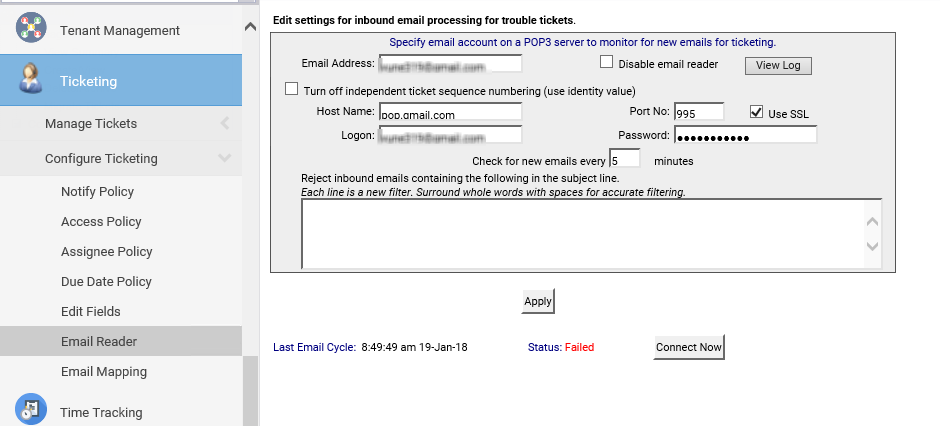The height and width of the screenshot is (426, 940).
Task: Collapse the Configure Ticketing section
Action: (224, 159)
